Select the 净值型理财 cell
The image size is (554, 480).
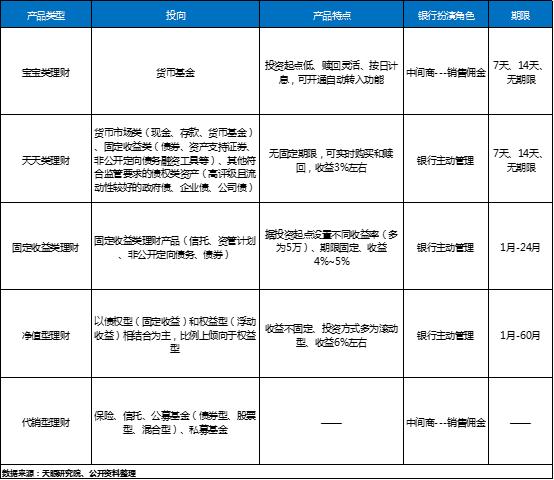[46, 334]
